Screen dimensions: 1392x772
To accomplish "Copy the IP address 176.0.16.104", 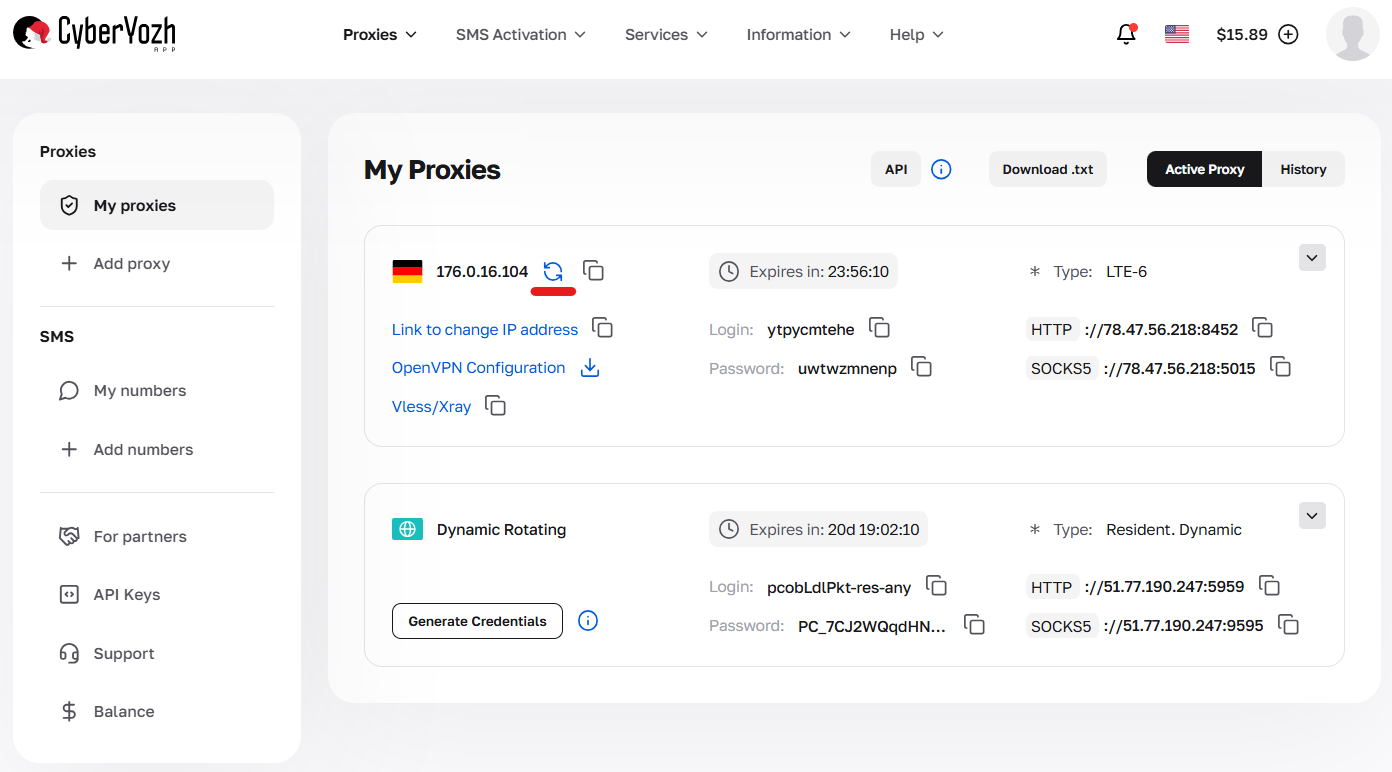I will click(x=593, y=270).
